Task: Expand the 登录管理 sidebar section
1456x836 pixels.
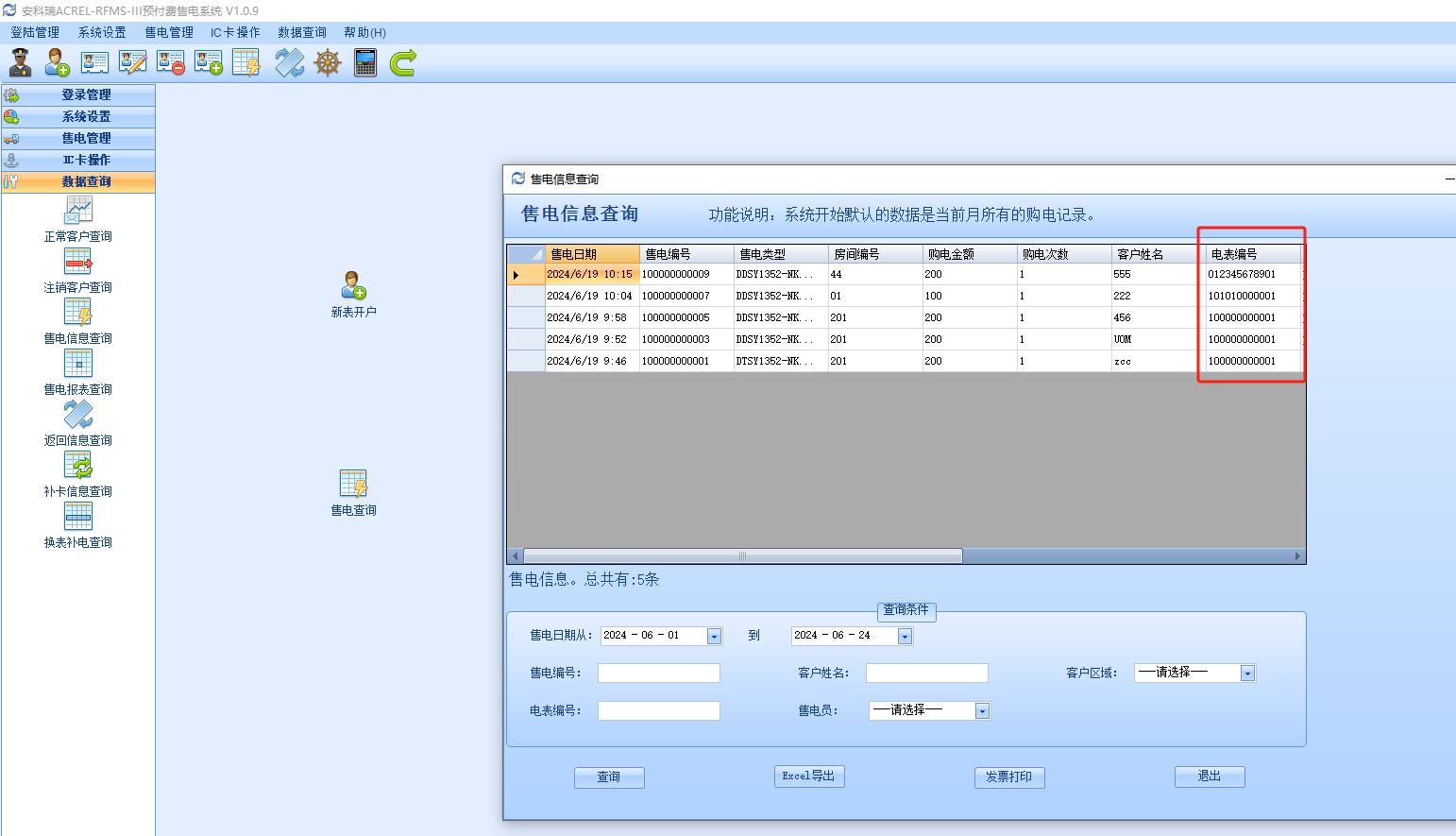Action: 86,94
